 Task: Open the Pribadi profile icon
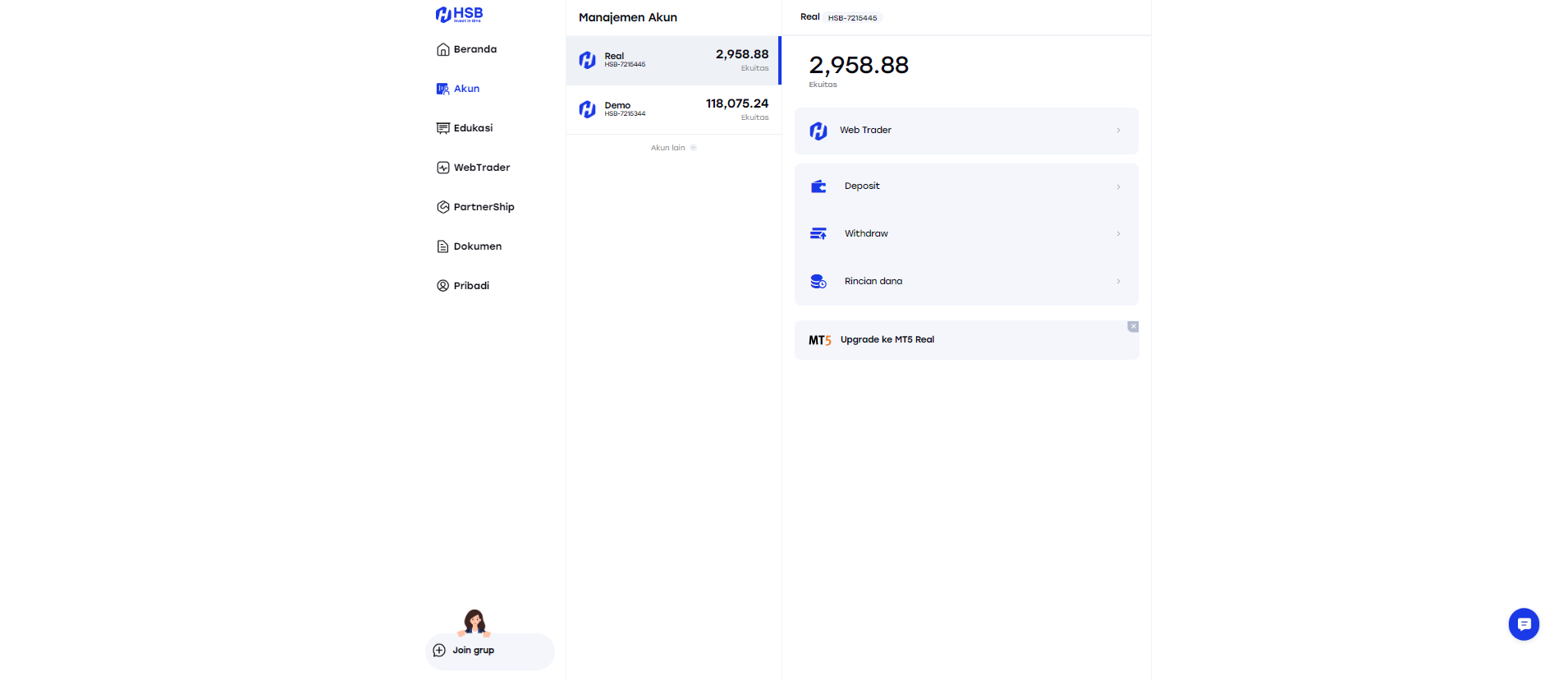tap(443, 286)
